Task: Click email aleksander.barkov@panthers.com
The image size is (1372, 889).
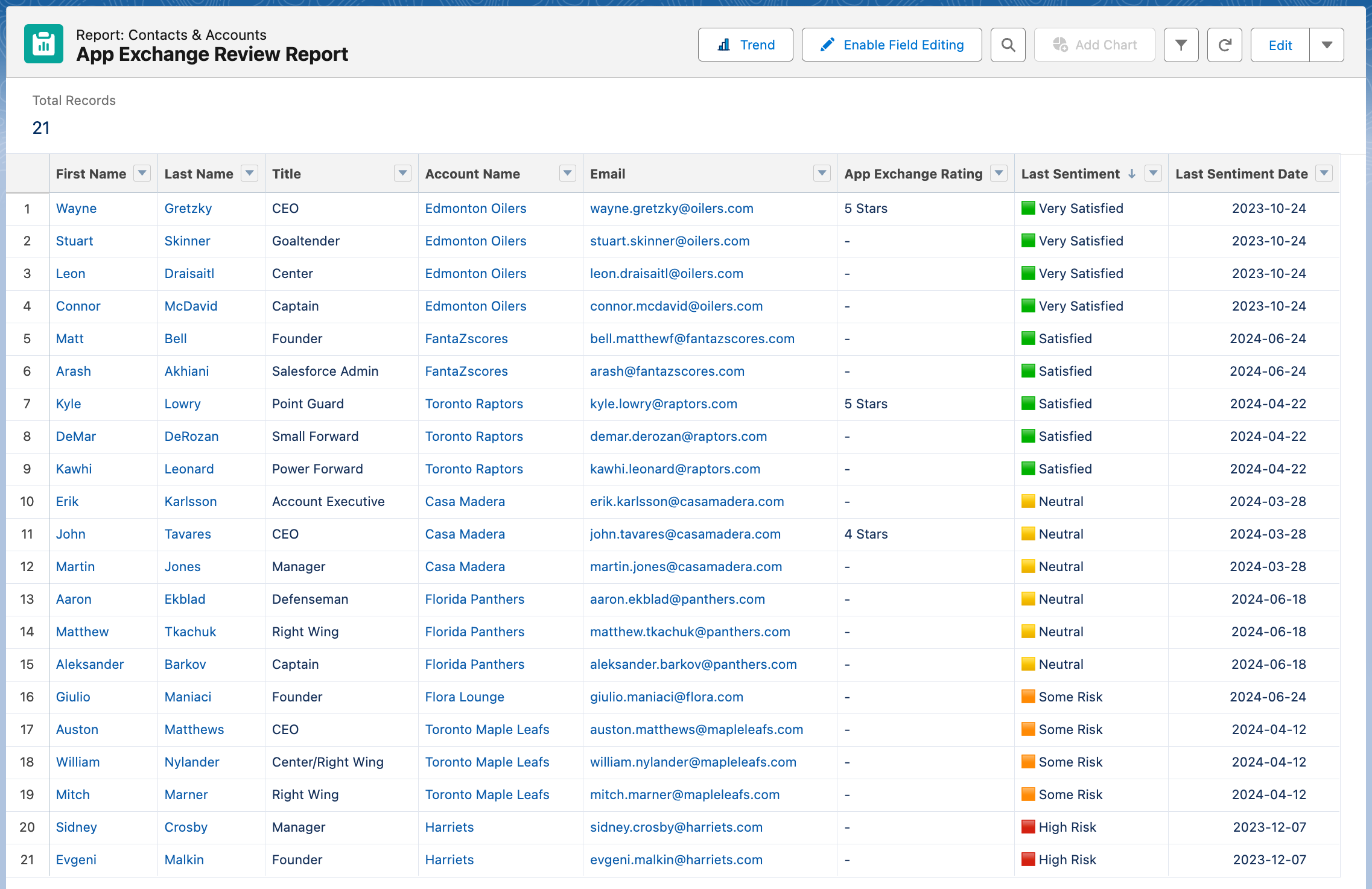Action: (x=693, y=664)
